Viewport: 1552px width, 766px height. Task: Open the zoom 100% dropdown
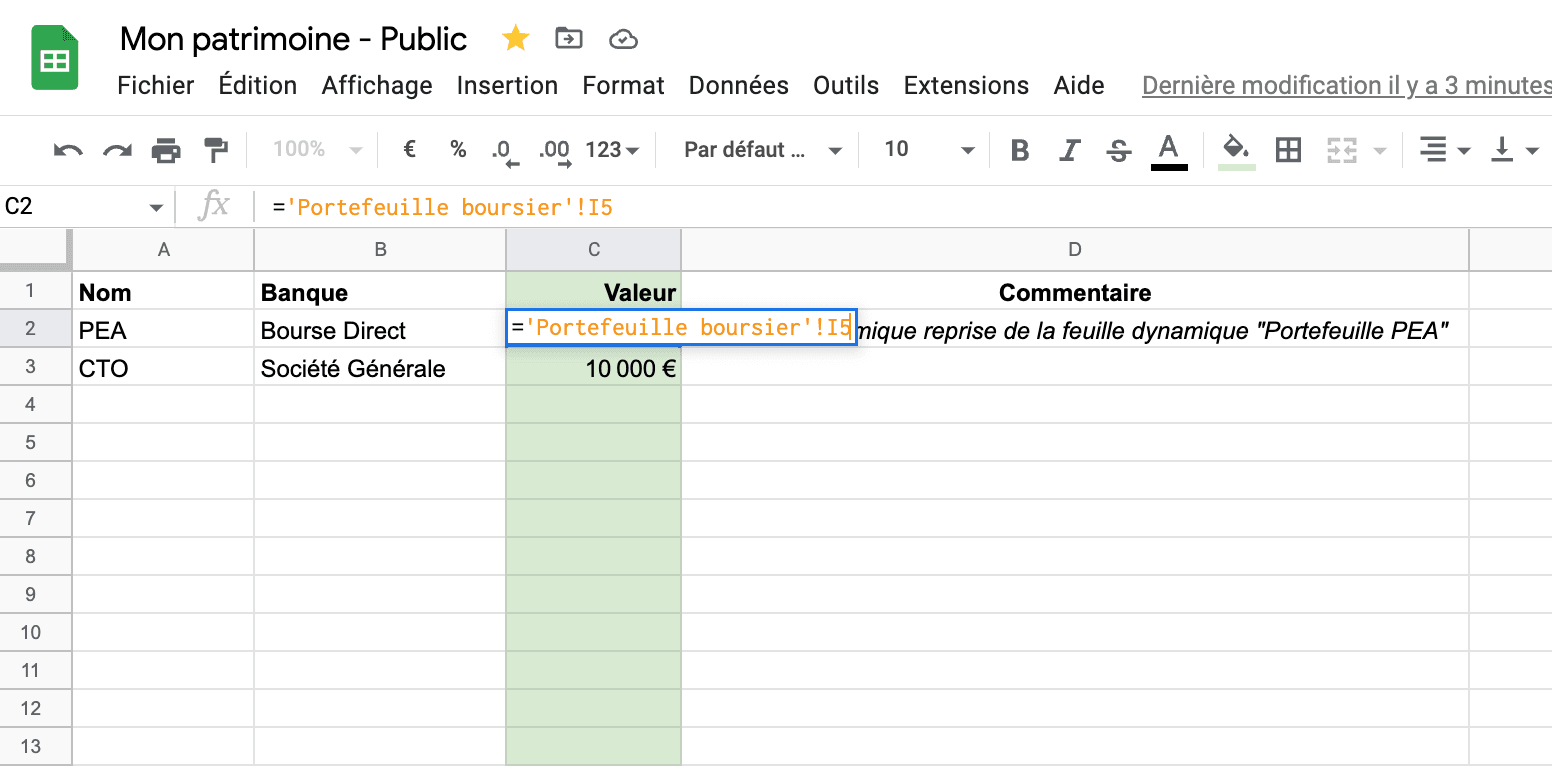317,150
